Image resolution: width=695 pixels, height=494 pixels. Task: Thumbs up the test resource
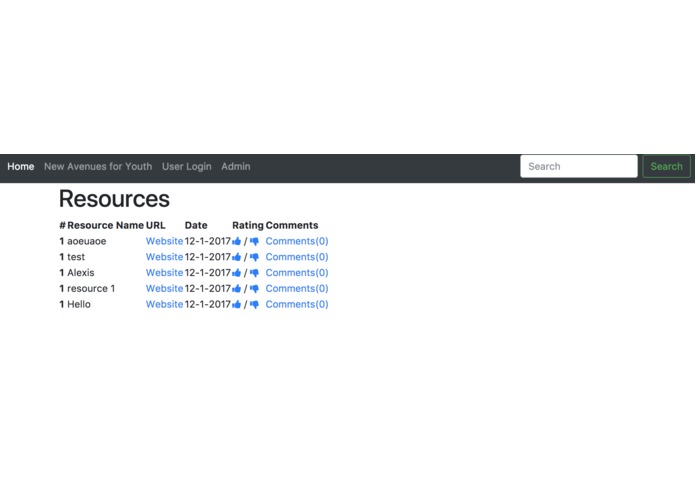[237, 257]
